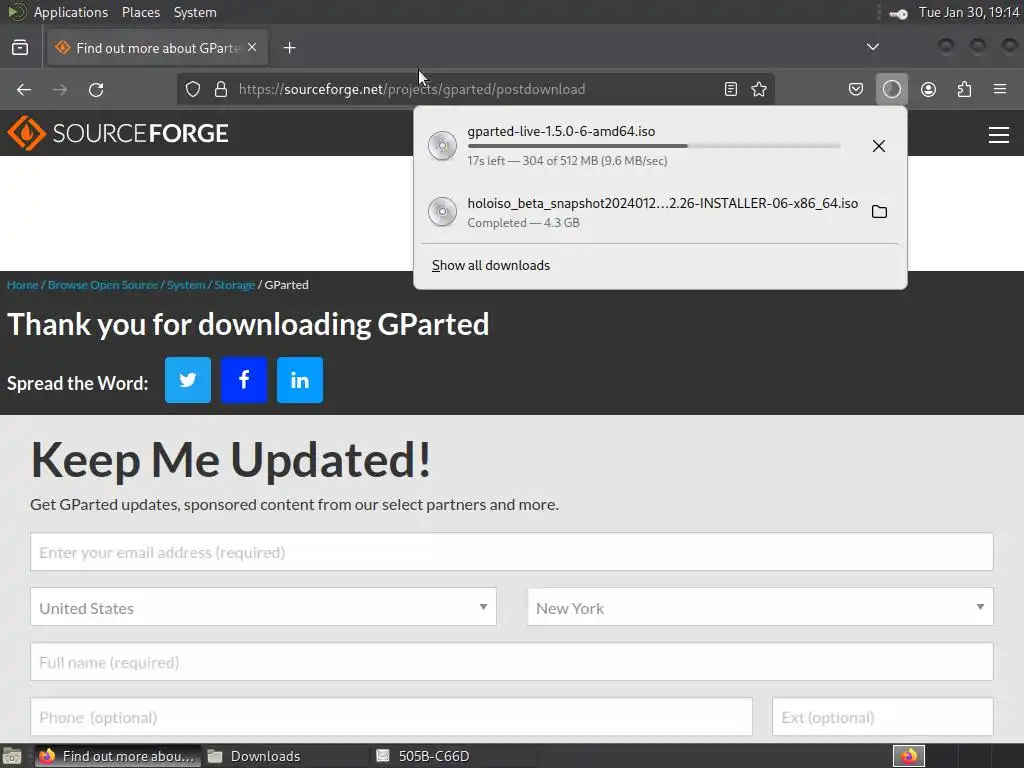This screenshot has width=1024, height=768.
Task: Open the extensions puzzle icon
Action: [x=964, y=89]
